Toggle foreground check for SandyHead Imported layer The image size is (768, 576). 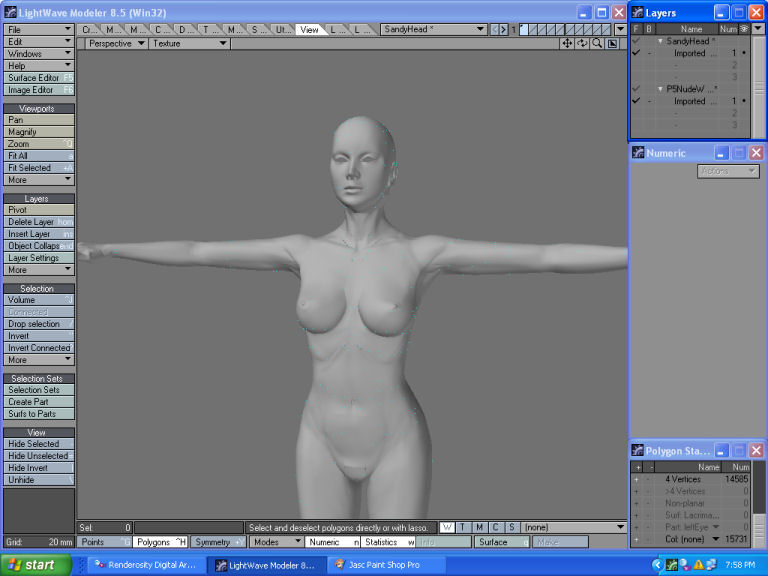tap(636, 53)
